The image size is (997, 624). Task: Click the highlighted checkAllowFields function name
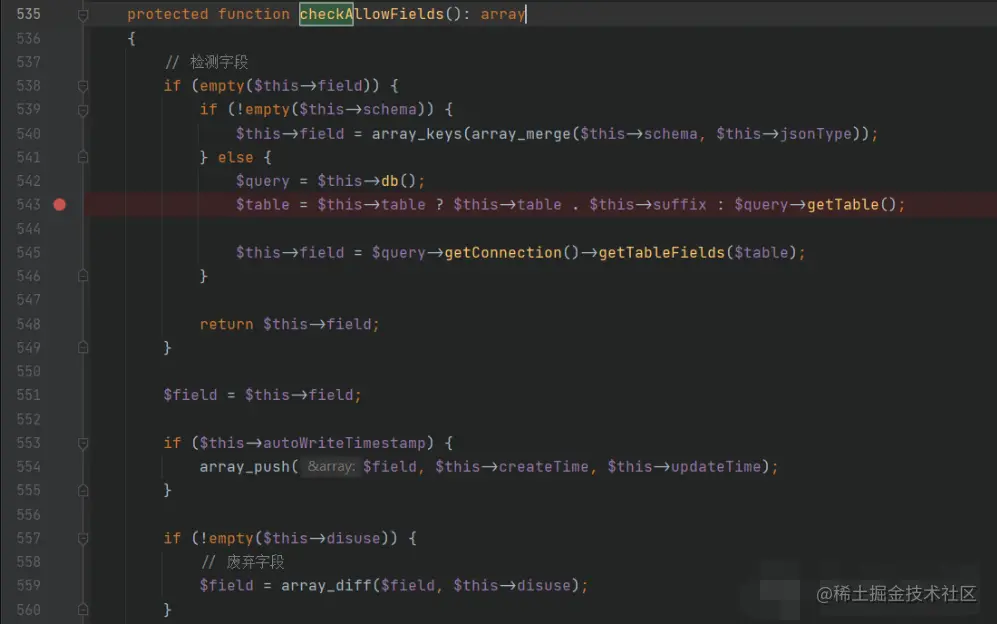(371, 14)
